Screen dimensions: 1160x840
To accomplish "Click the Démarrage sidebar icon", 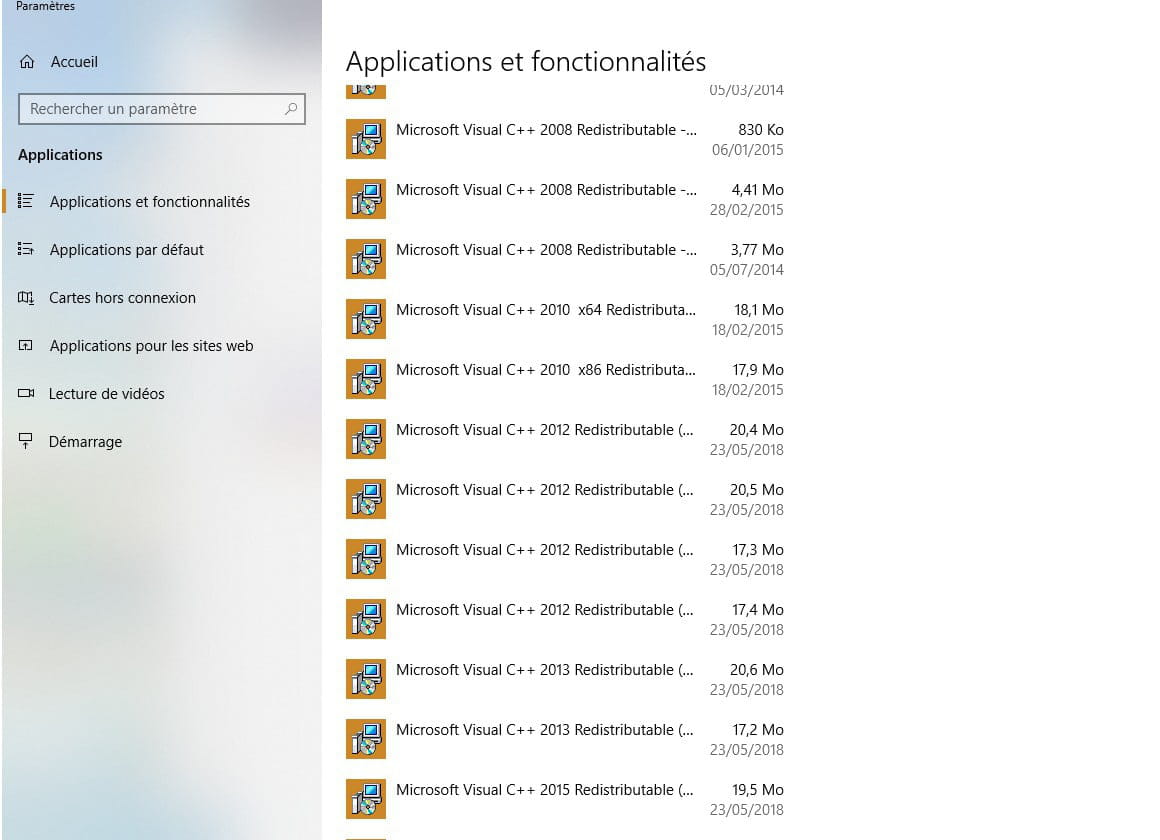I will [x=26, y=441].
